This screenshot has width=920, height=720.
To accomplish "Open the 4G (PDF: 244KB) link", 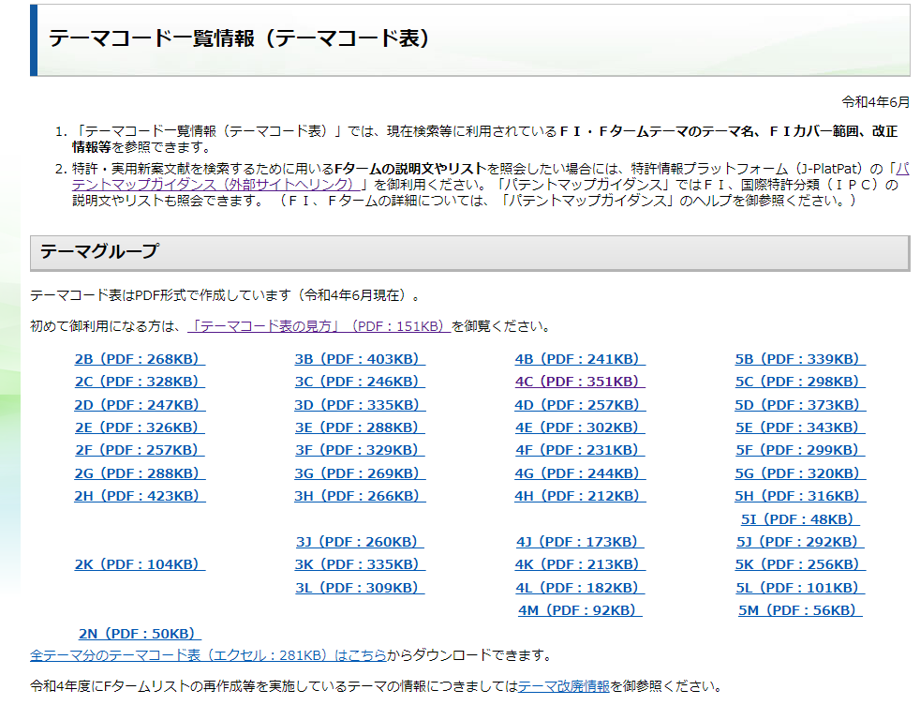I will coord(580,473).
